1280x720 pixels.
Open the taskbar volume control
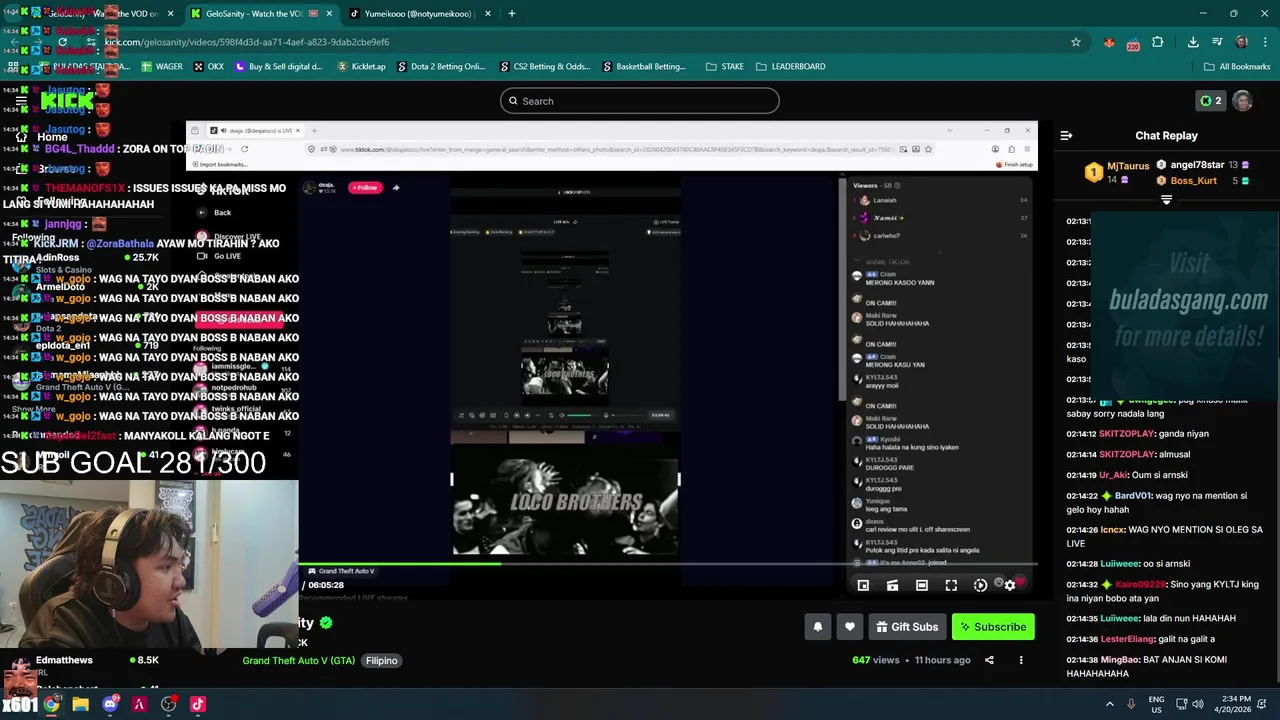pos(1199,704)
